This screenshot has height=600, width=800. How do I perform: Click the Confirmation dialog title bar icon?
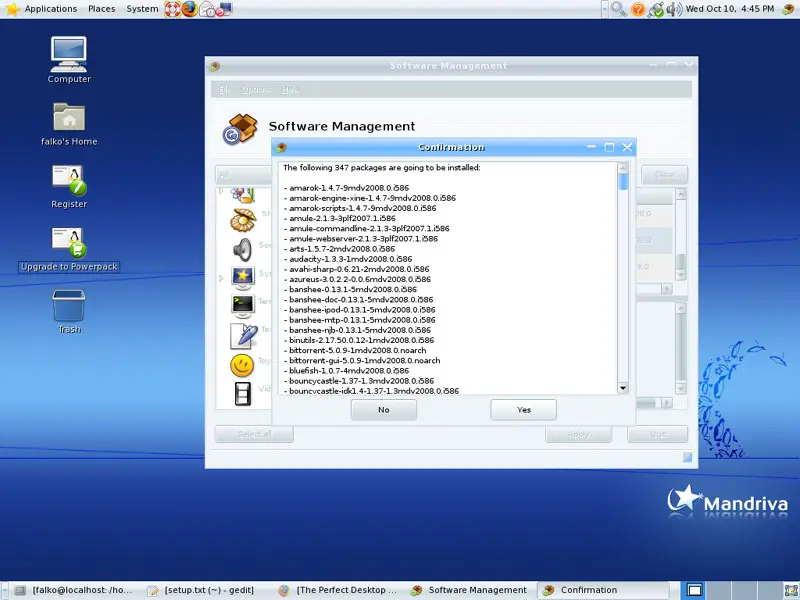coord(281,147)
